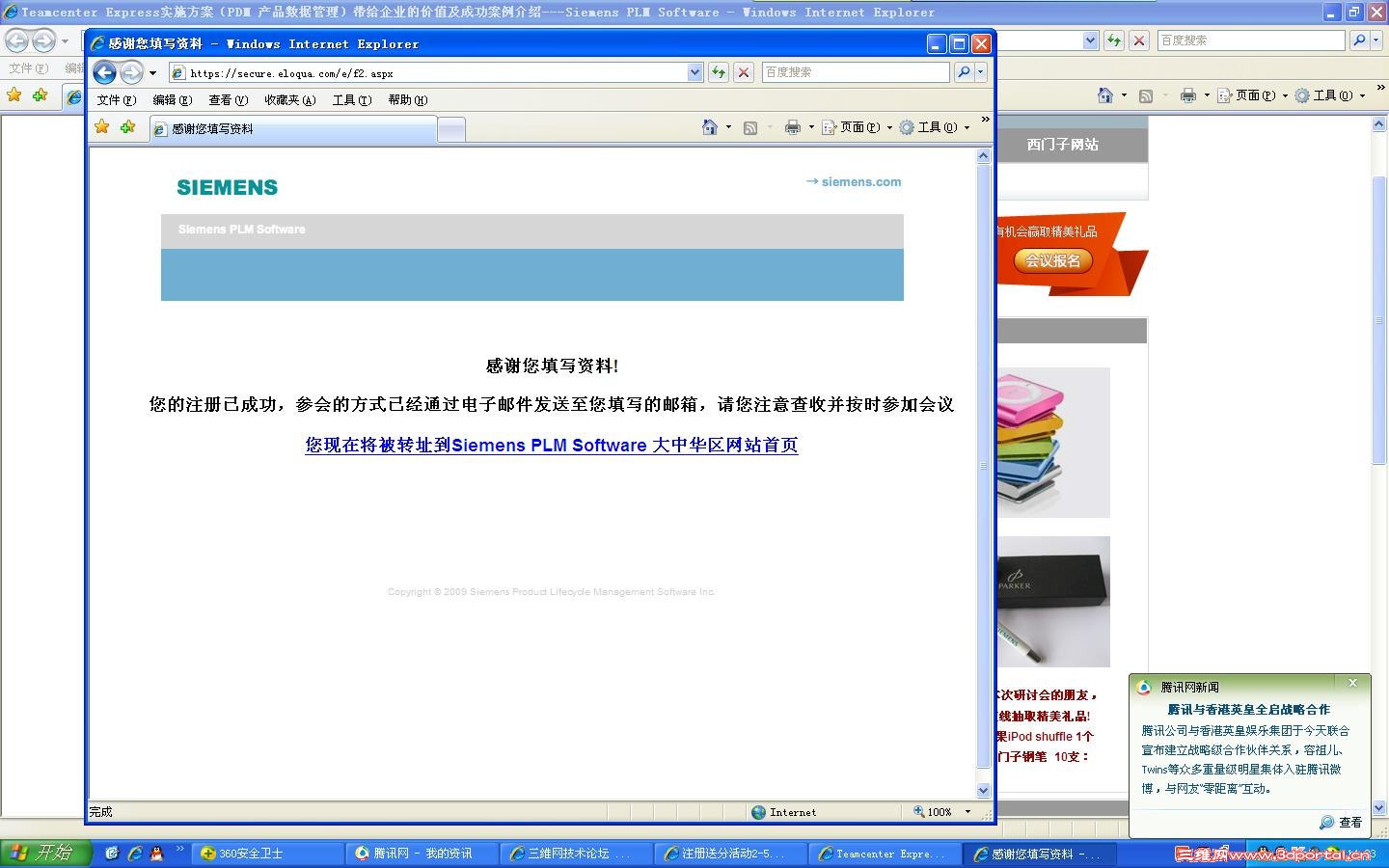Expand address bar history dropdown in front window

pos(695,72)
